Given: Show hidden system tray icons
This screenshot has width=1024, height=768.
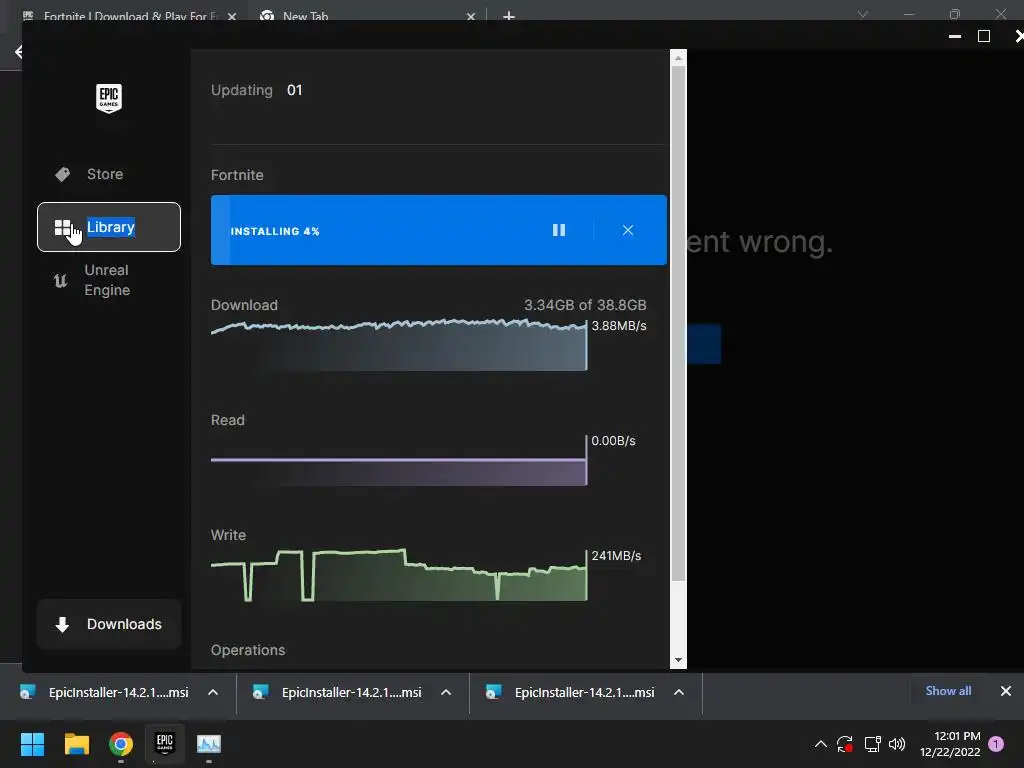Looking at the screenshot, I should 821,744.
